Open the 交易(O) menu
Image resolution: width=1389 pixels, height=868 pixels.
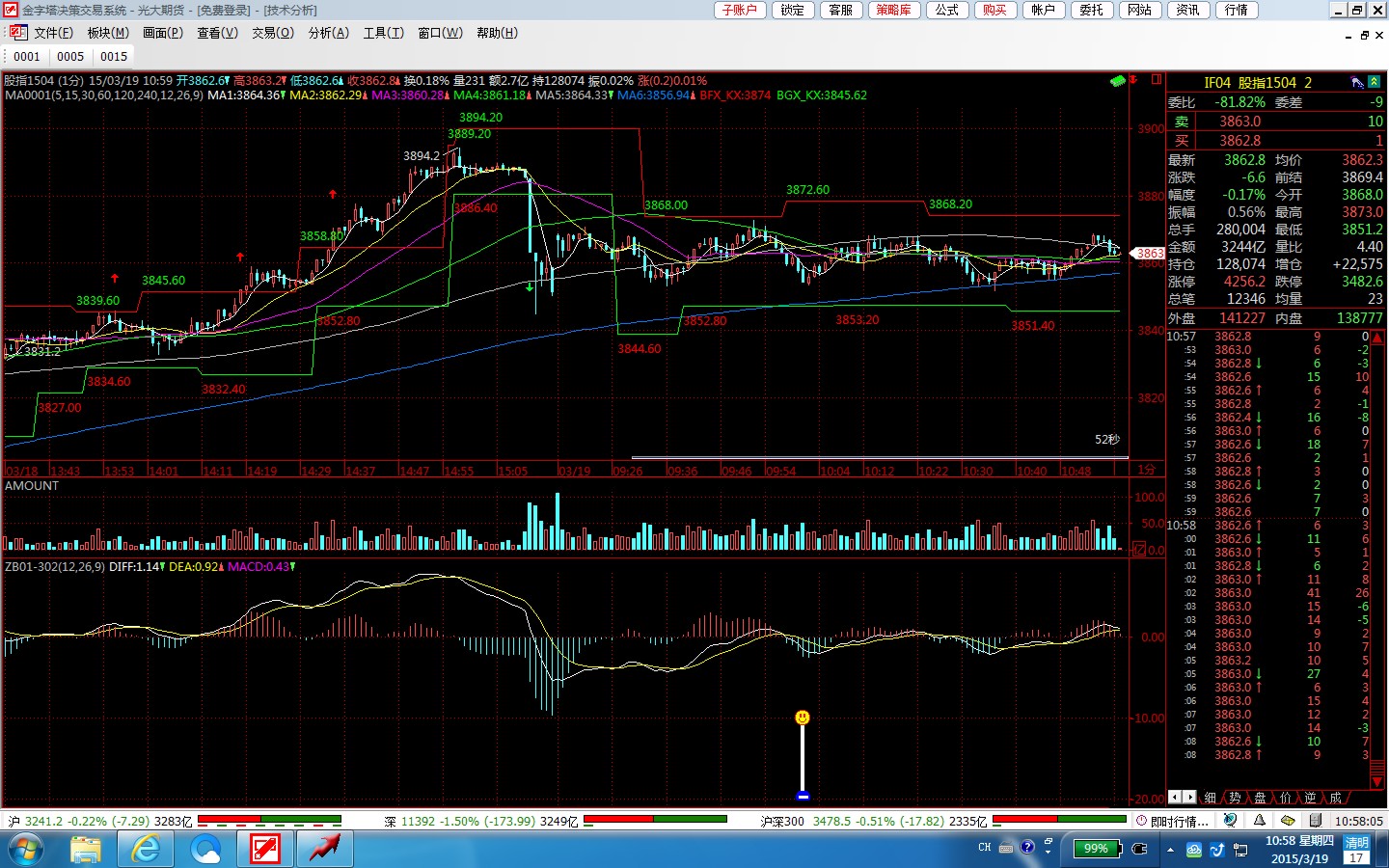[x=273, y=33]
